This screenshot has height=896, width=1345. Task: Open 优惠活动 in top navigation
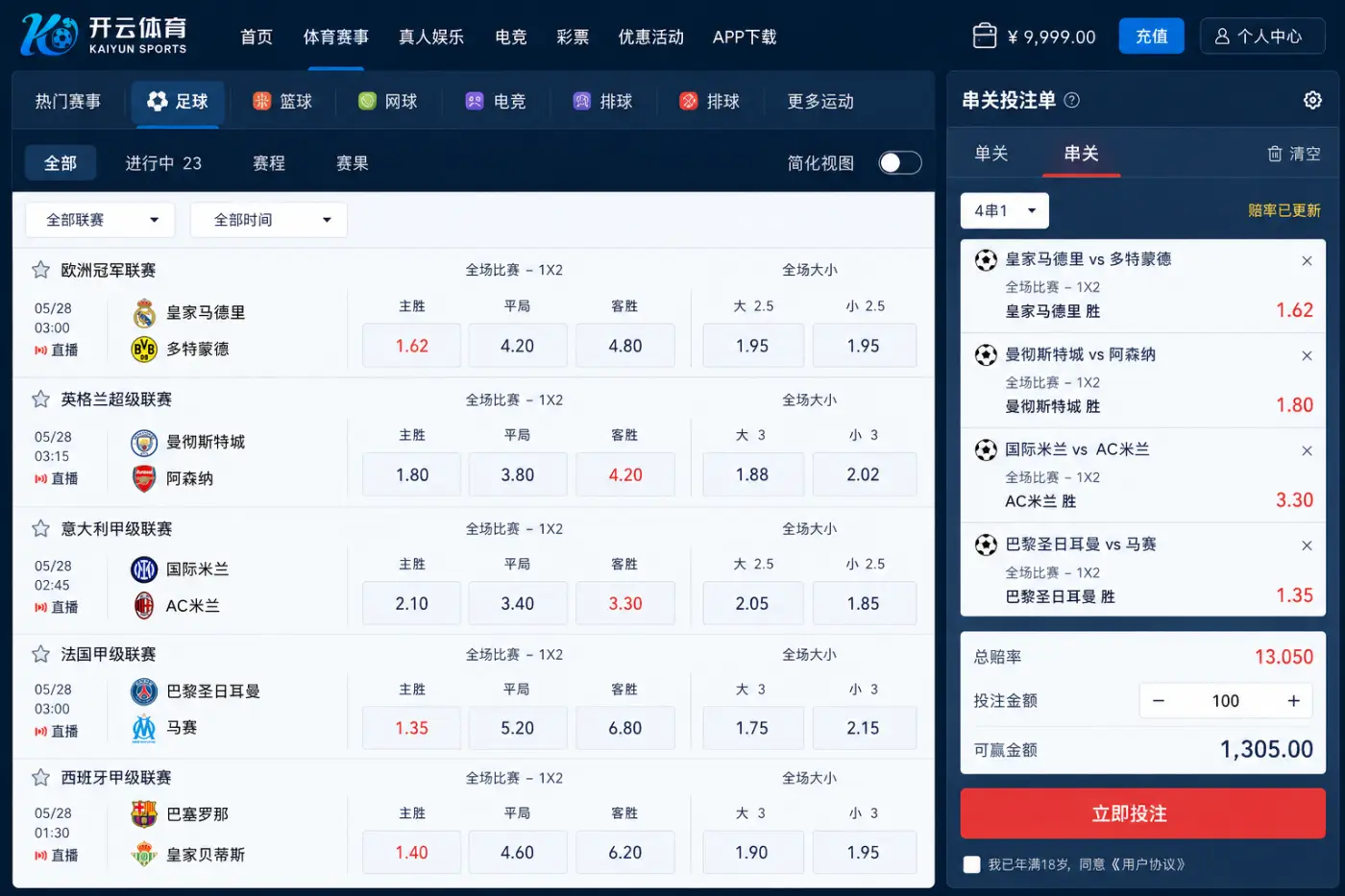(650, 36)
